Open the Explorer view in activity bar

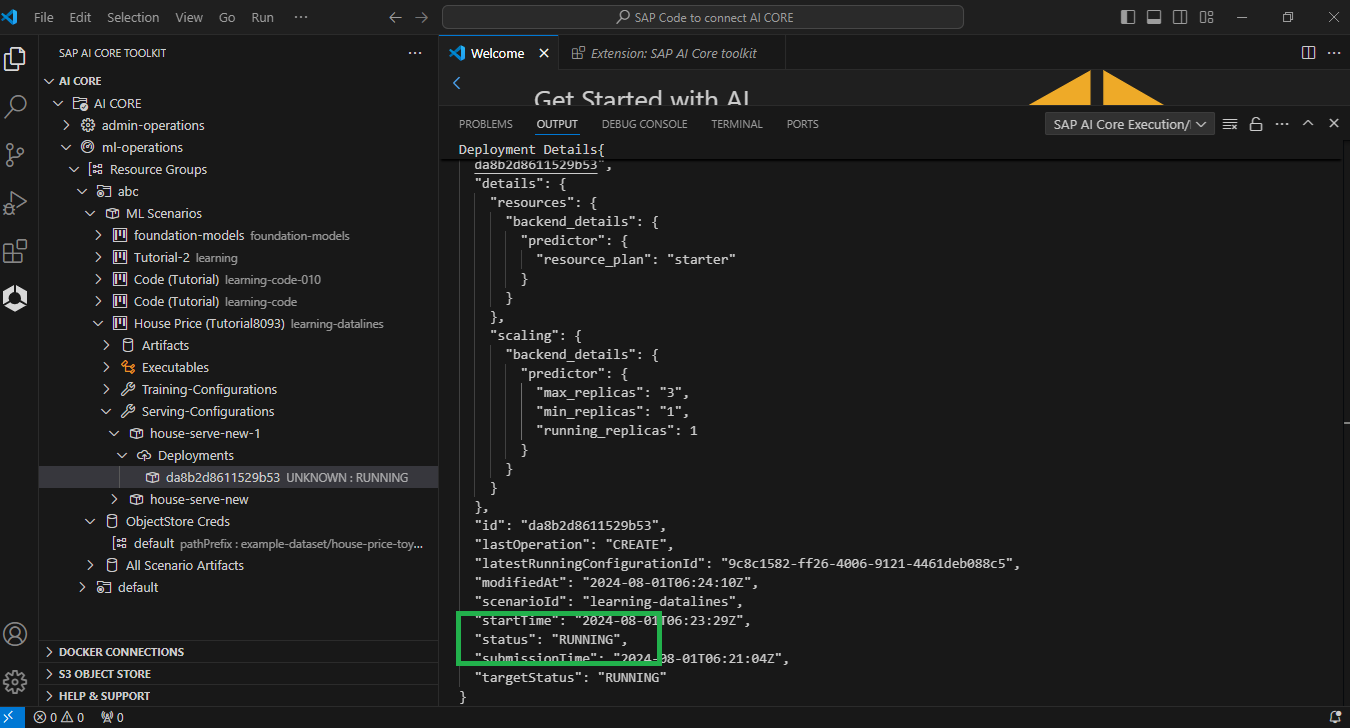pos(15,59)
